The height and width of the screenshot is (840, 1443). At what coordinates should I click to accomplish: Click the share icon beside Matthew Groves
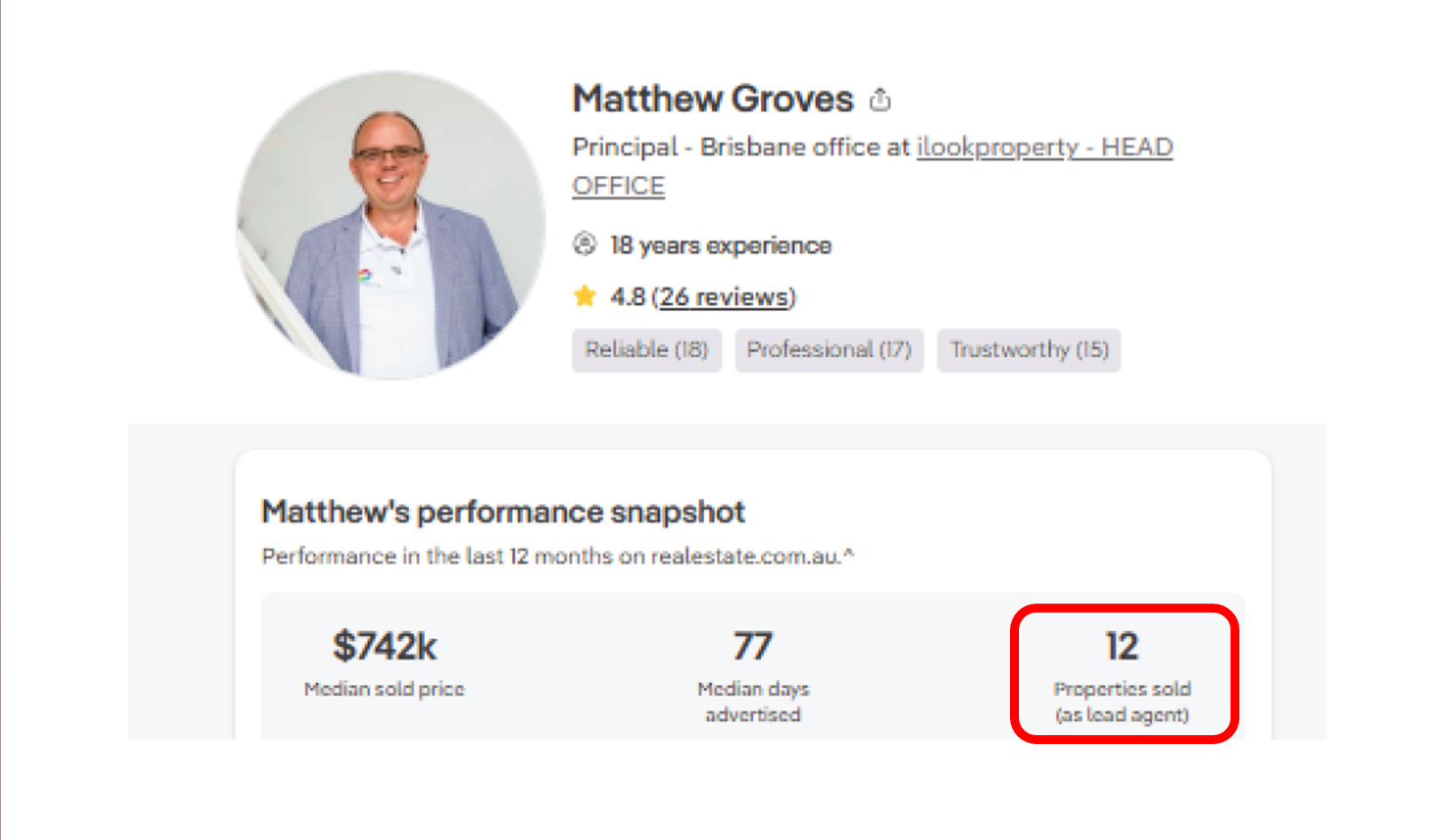point(880,100)
